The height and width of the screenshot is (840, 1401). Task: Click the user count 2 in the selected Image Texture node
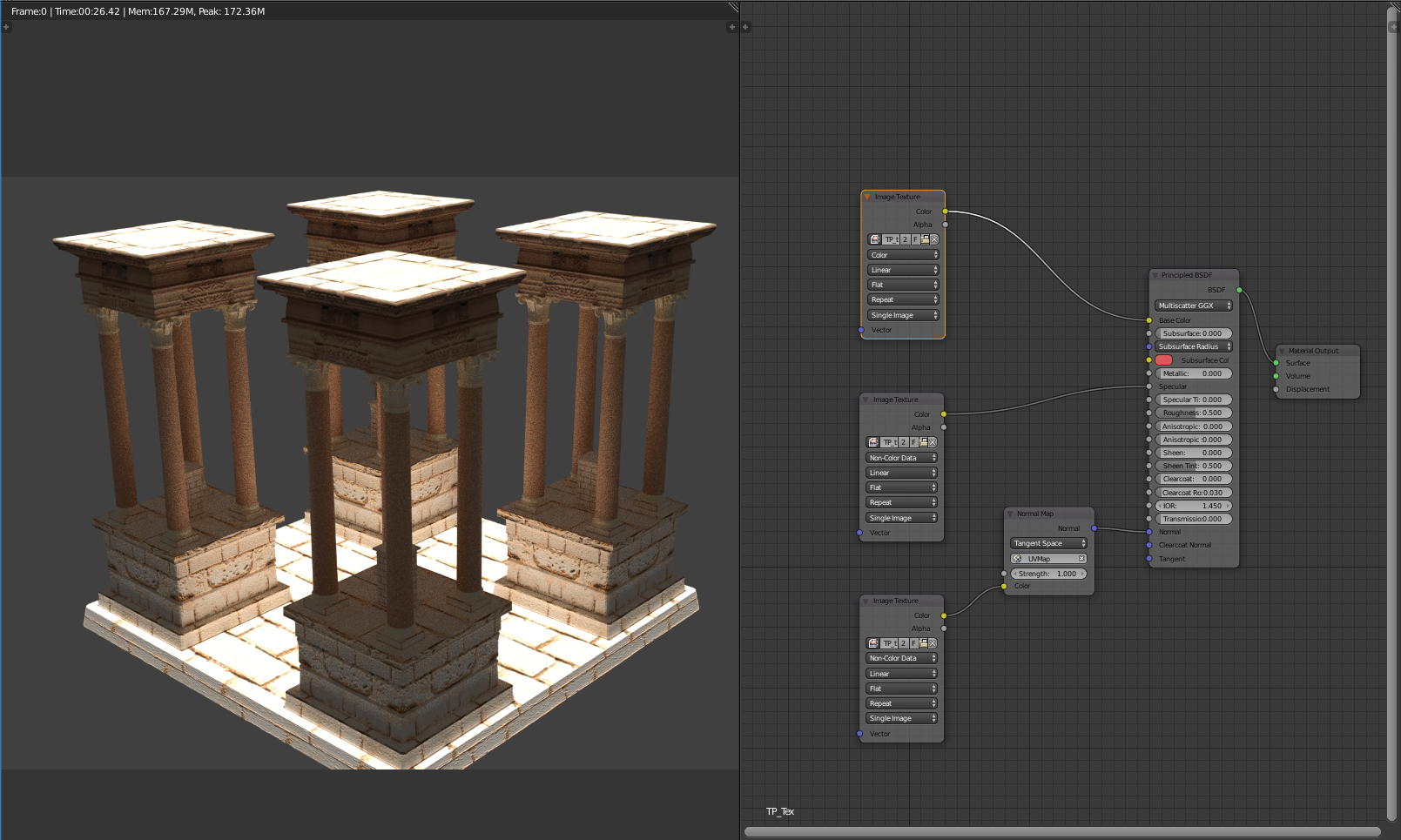point(905,239)
